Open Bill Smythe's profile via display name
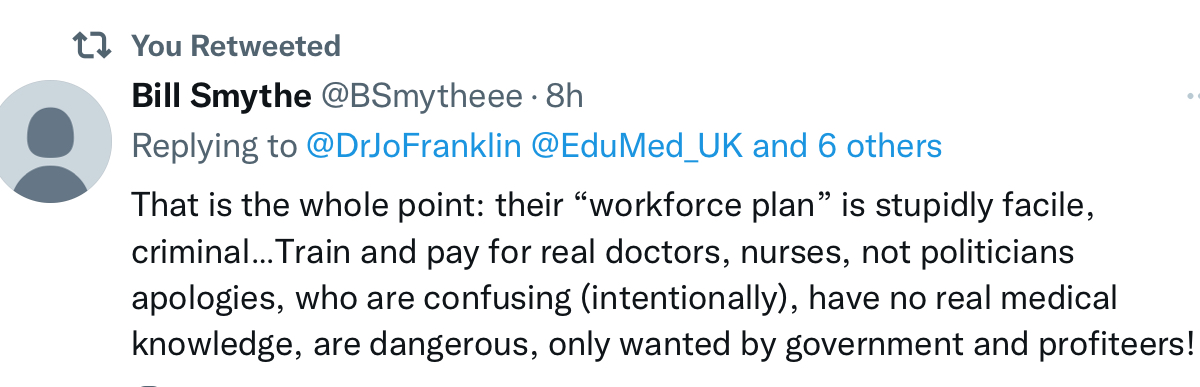 221,96
